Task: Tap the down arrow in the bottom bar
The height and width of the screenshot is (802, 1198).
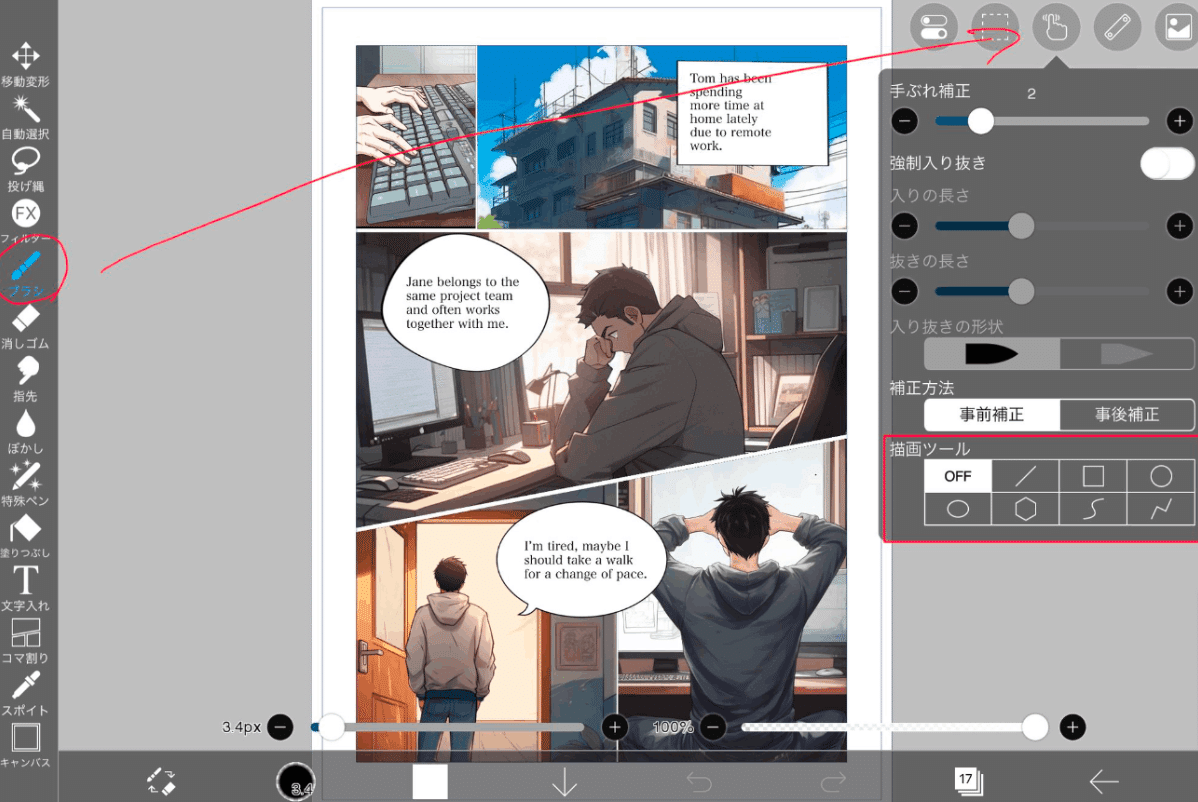Action: (565, 781)
